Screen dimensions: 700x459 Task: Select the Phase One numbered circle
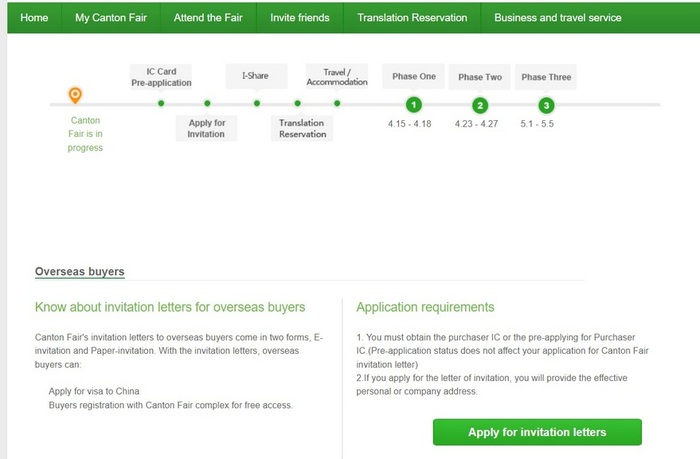(x=413, y=105)
